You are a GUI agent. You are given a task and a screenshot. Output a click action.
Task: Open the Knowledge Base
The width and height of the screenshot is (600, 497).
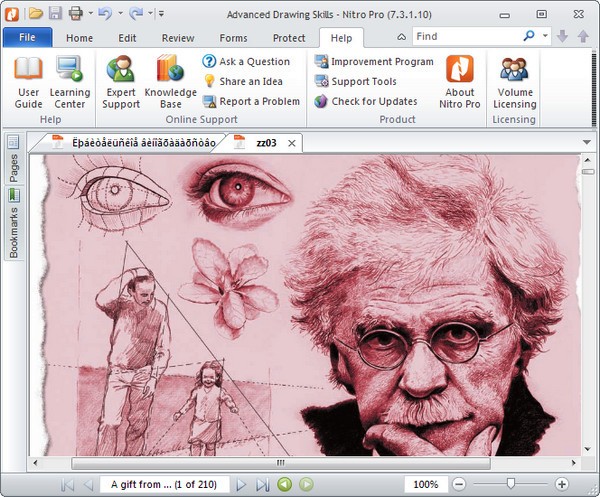click(x=171, y=81)
